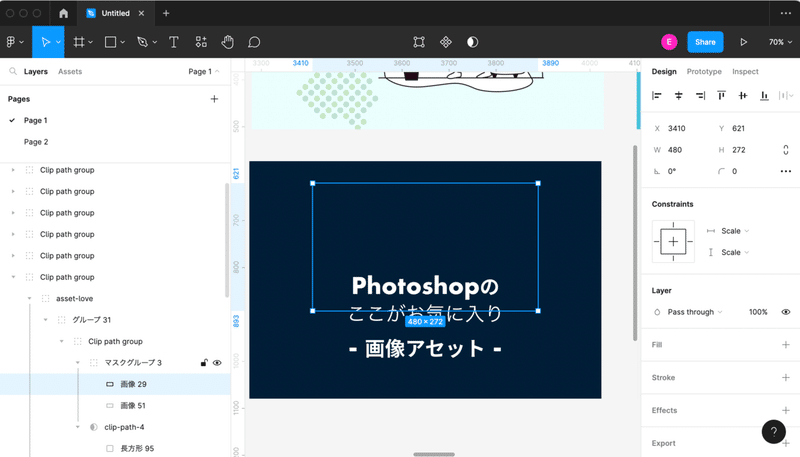This screenshot has height=457, width=800.
Task: Toggle constrain proportions lock
Action: 786,149
